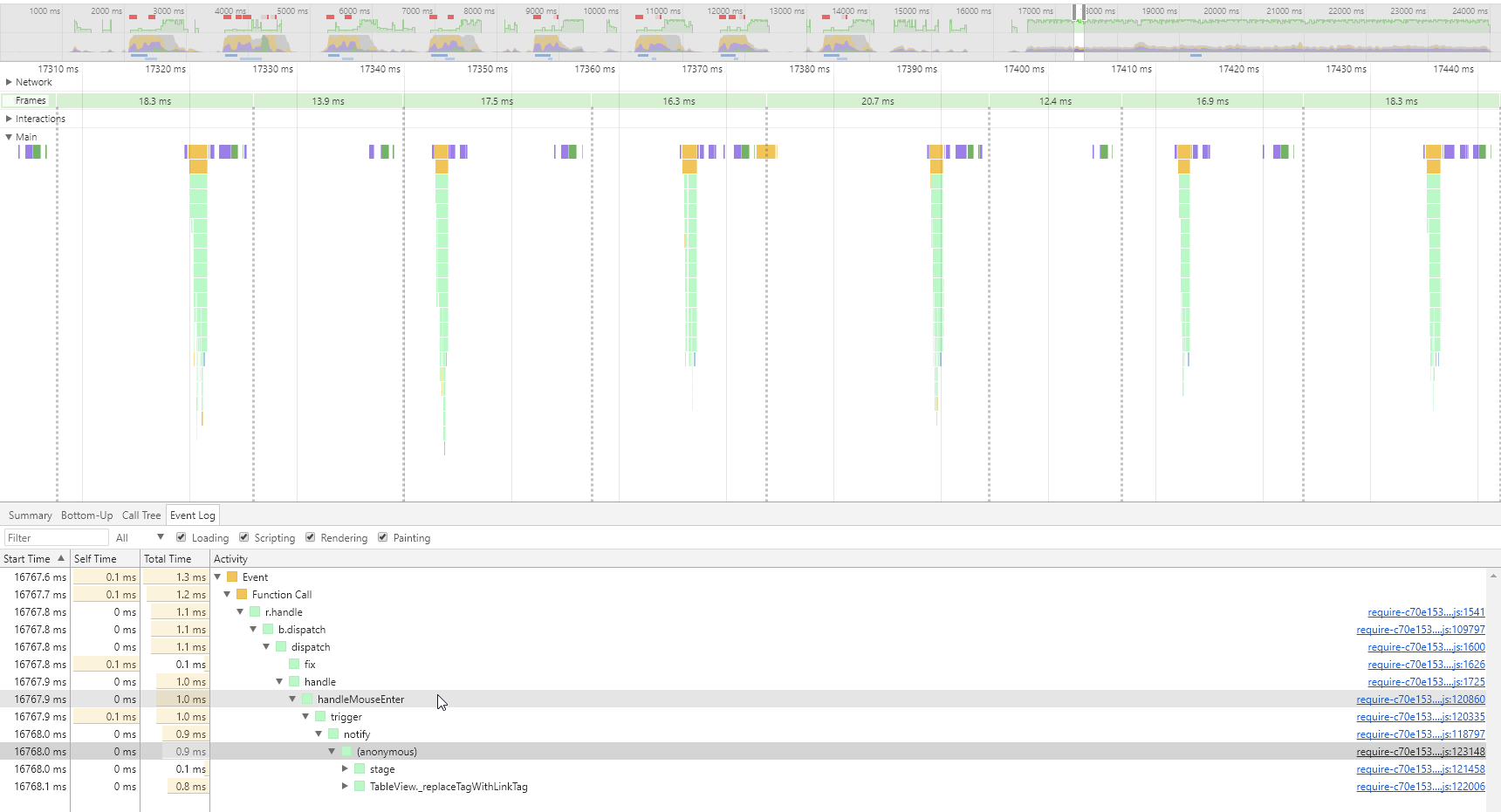
Task: Open source link js:122006
Action: coord(1421,787)
